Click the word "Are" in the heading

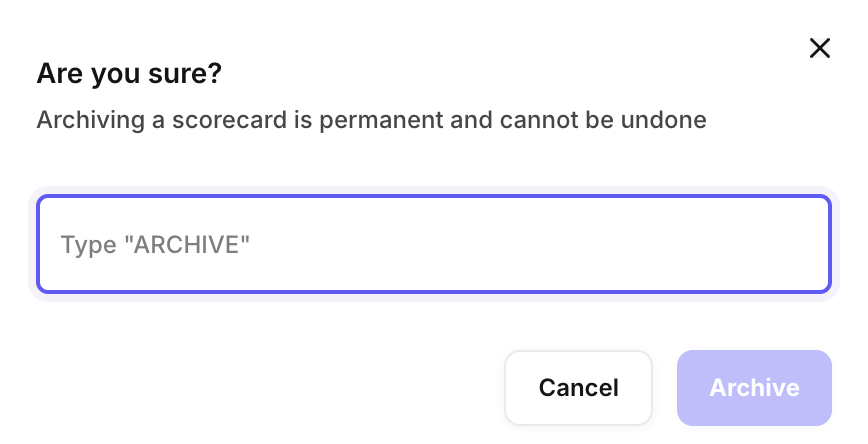[58, 73]
